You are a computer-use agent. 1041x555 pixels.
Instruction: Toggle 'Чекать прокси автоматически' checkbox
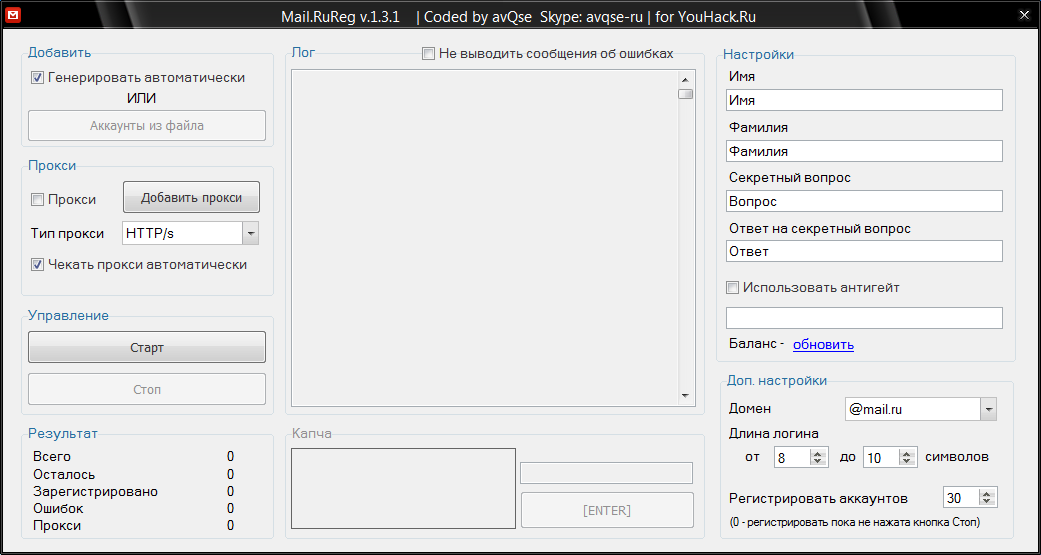(x=37, y=265)
